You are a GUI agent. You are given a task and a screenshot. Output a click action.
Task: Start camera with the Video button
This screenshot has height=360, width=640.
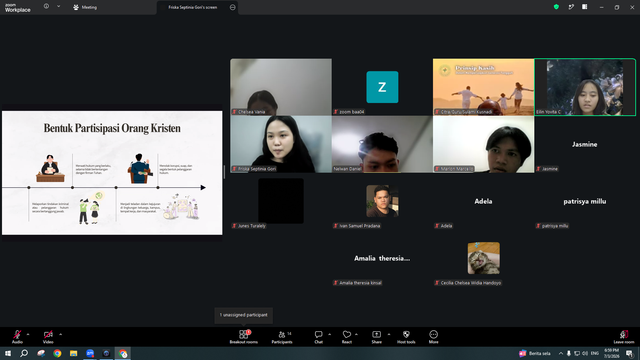coord(48,336)
